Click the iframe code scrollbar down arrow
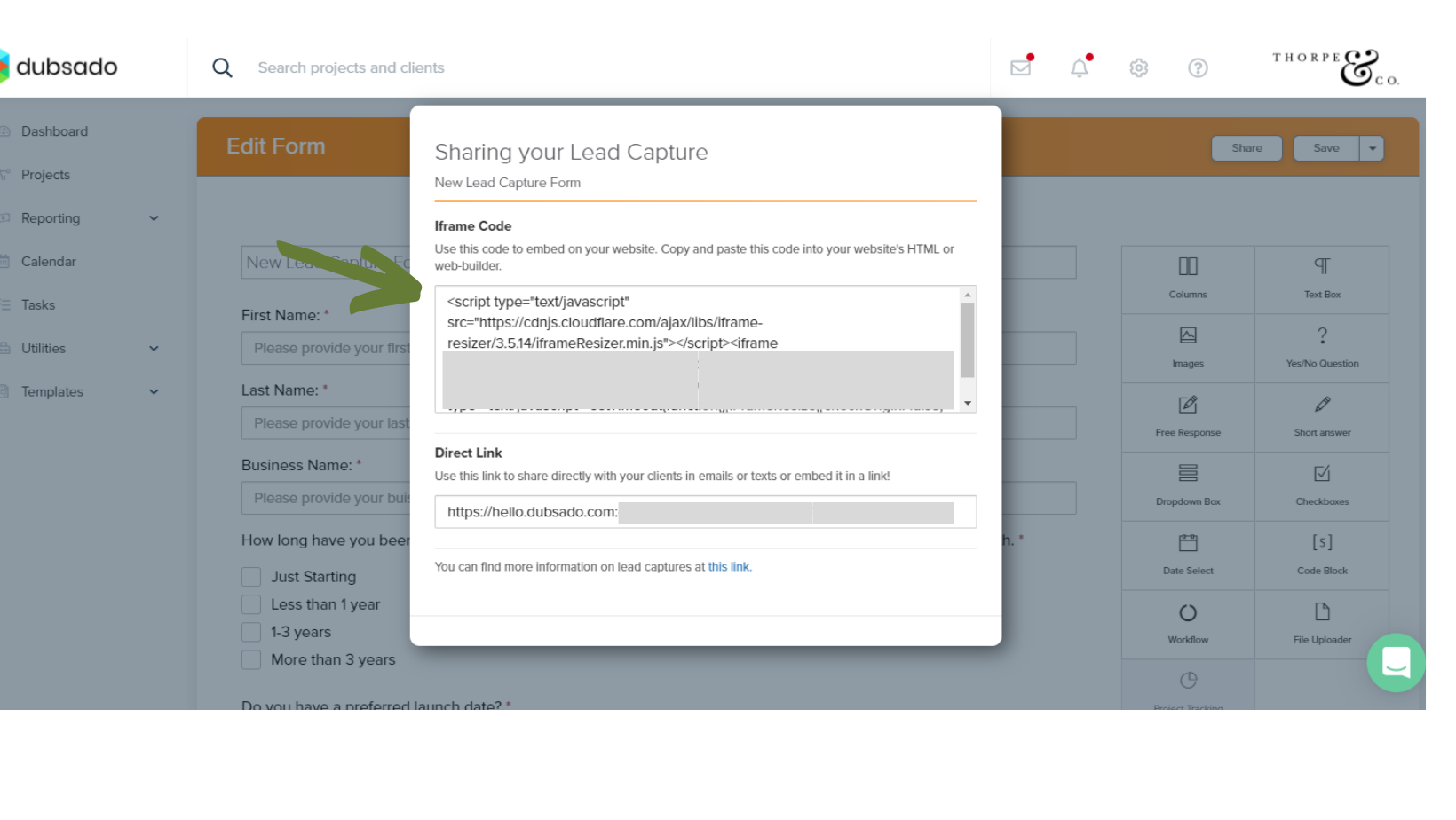Screen dimensions: 1456x820 968,404
